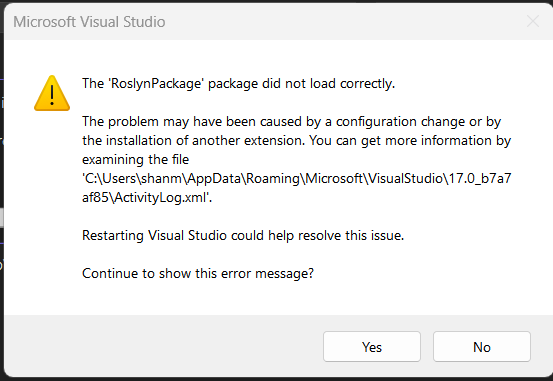Image resolution: width=553 pixels, height=381 pixels.
Task: Click 'Continue to show this error message?' question
Action: click(x=198, y=274)
